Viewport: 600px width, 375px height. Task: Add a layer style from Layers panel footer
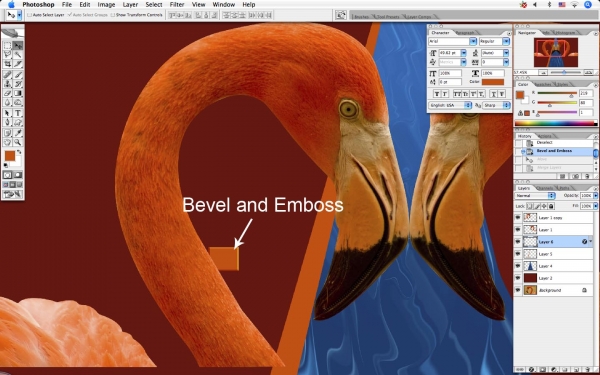coord(532,370)
